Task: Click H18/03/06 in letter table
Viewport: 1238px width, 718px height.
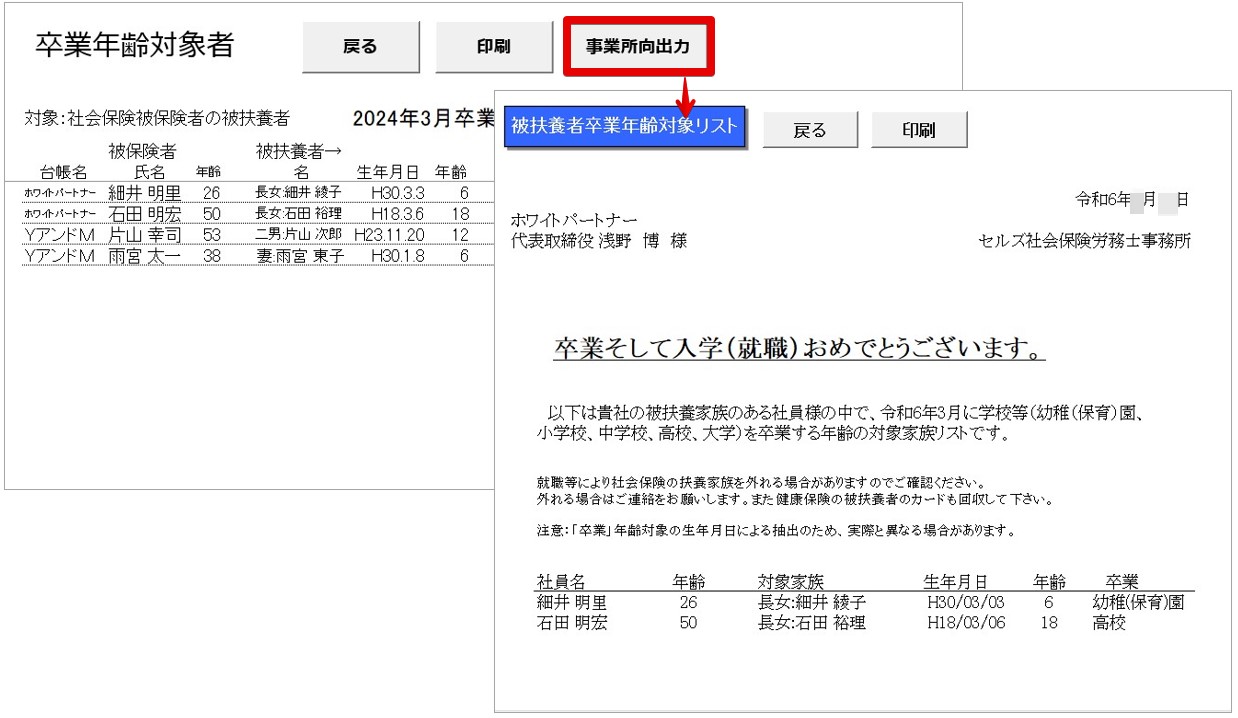Action: [x=965, y=623]
